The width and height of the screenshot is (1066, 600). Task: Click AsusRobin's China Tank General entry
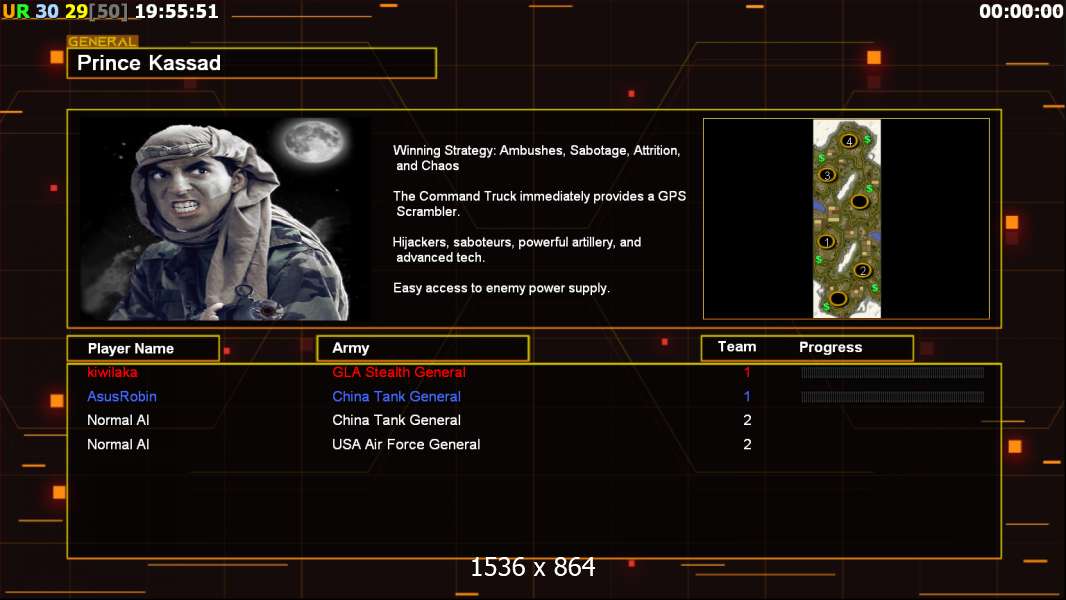click(x=396, y=396)
